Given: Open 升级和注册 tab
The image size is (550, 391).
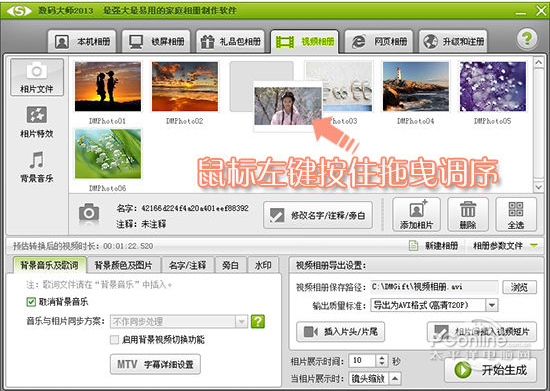Looking at the screenshot, I should 453,41.
